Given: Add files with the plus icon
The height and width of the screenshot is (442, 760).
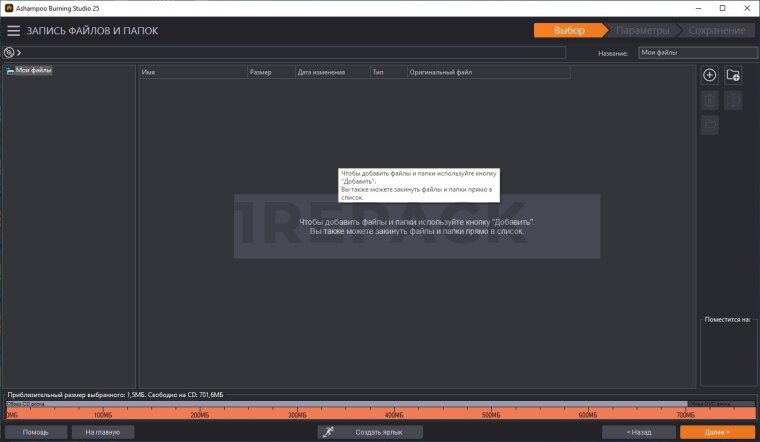Looking at the screenshot, I should tap(710, 75).
